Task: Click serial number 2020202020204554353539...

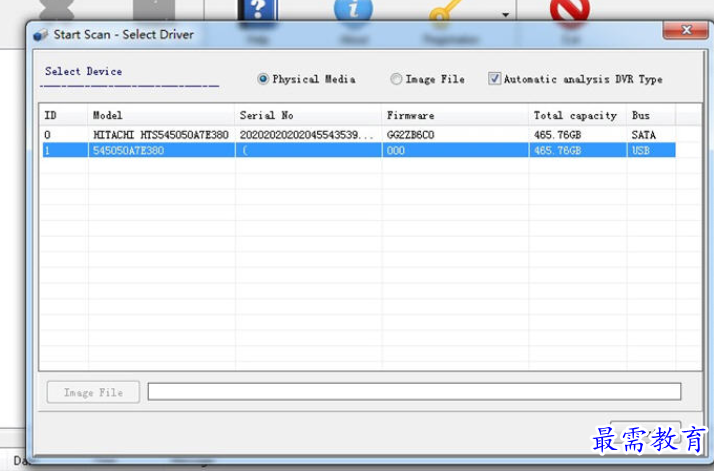Action: coord(306,135)
